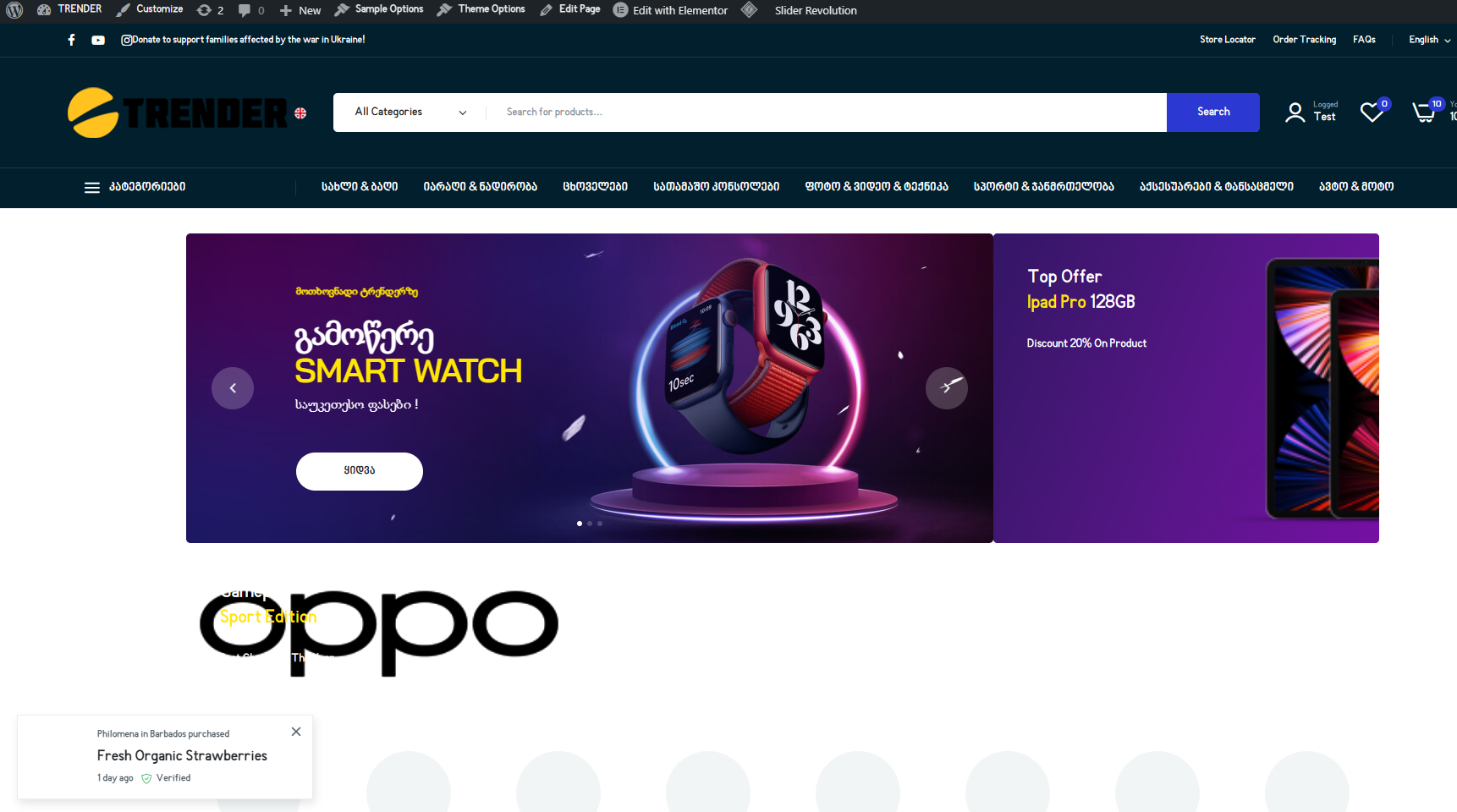The height and width of the screenshot is (812, 1457).
Task: Click the user account icon
Action: pos(1295,112)
